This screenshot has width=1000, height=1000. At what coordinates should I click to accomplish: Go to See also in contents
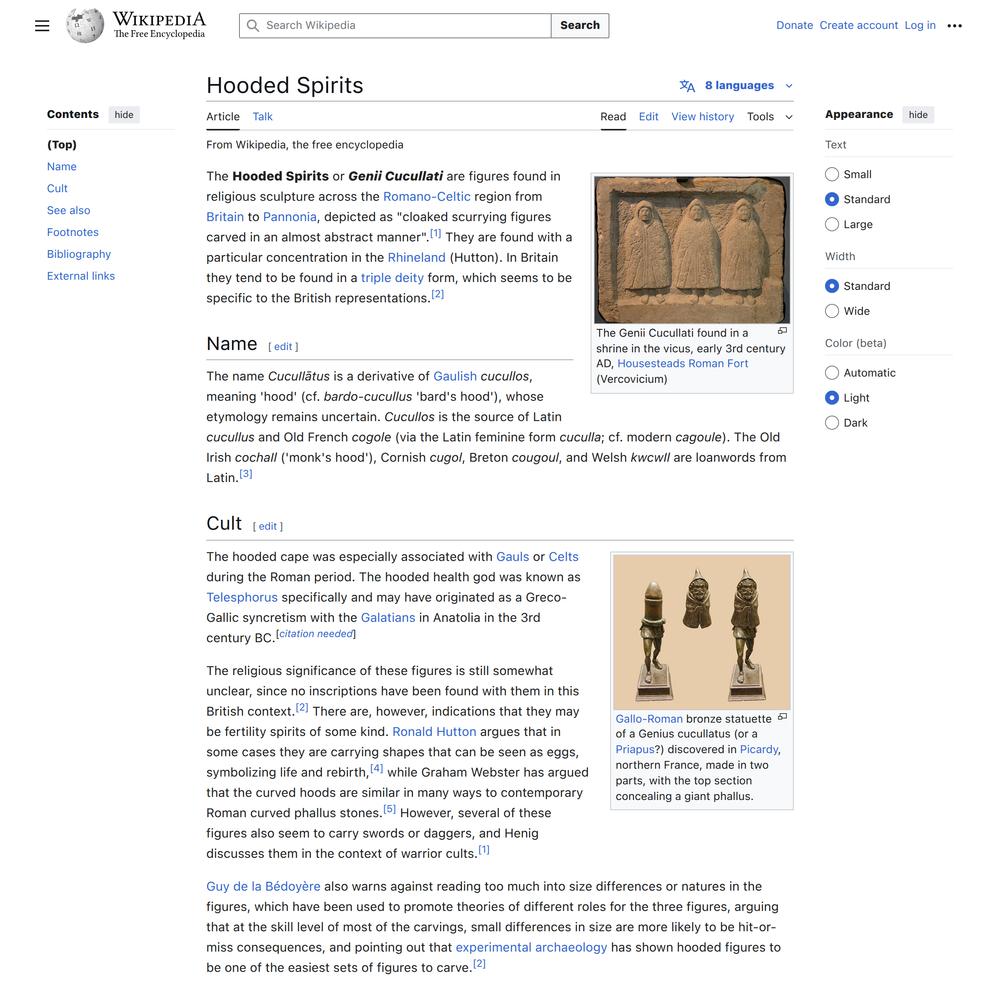68,210
